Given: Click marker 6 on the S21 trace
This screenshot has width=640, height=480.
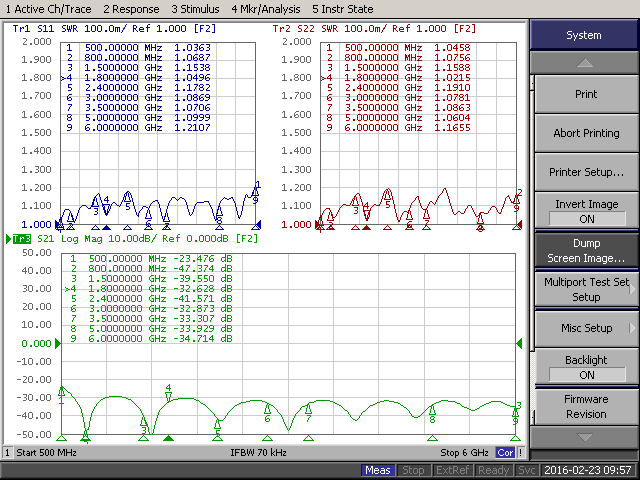Looking at the screenshot, I should point(267,412).
